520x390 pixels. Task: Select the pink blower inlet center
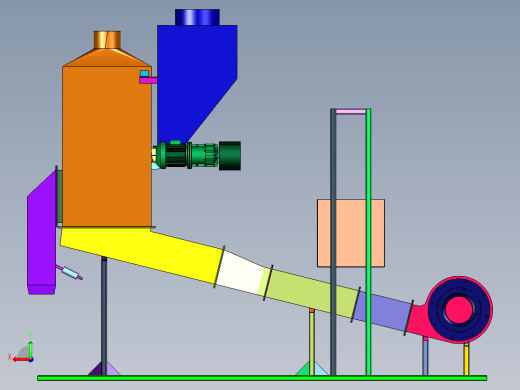459,310
